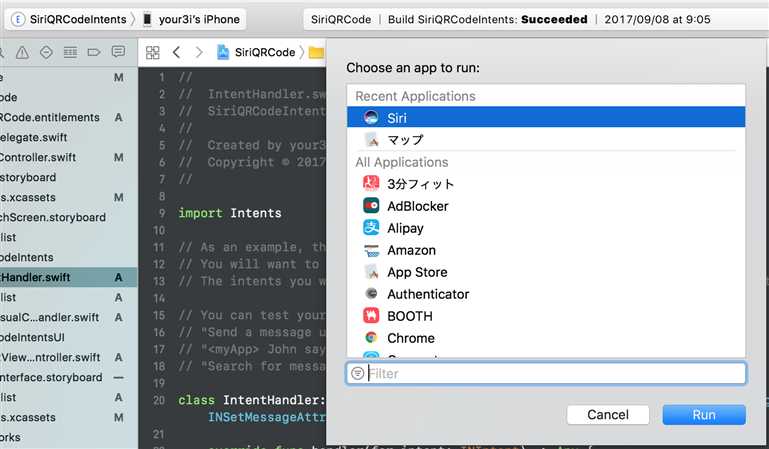The width and height of the screenshot is (769, 449).
Task: Click the BOOTH app icon
Action: (371, 316)
